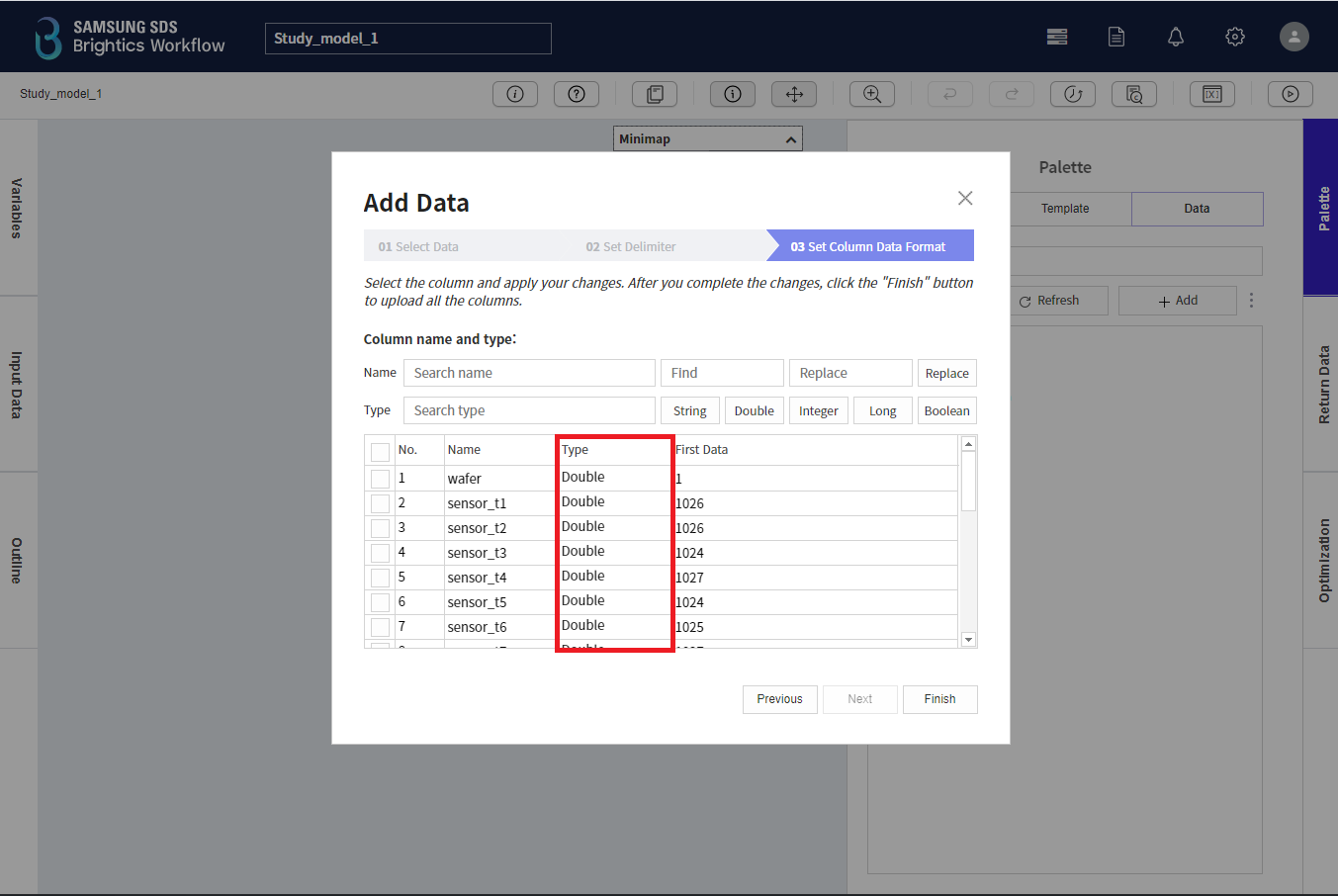This screenshot has width=1338, height=896.
Task: Set type with the Double button
Action: 755,410
